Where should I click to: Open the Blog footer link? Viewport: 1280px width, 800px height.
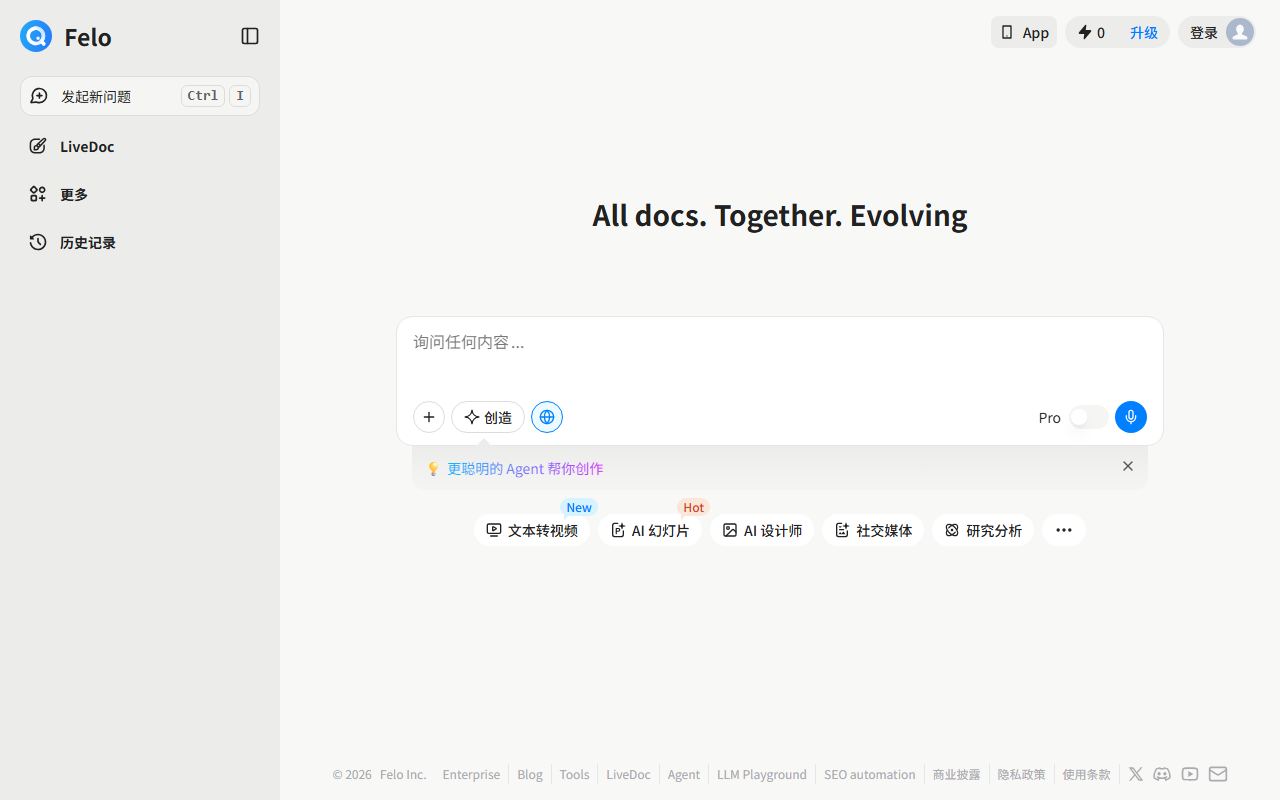530,774
